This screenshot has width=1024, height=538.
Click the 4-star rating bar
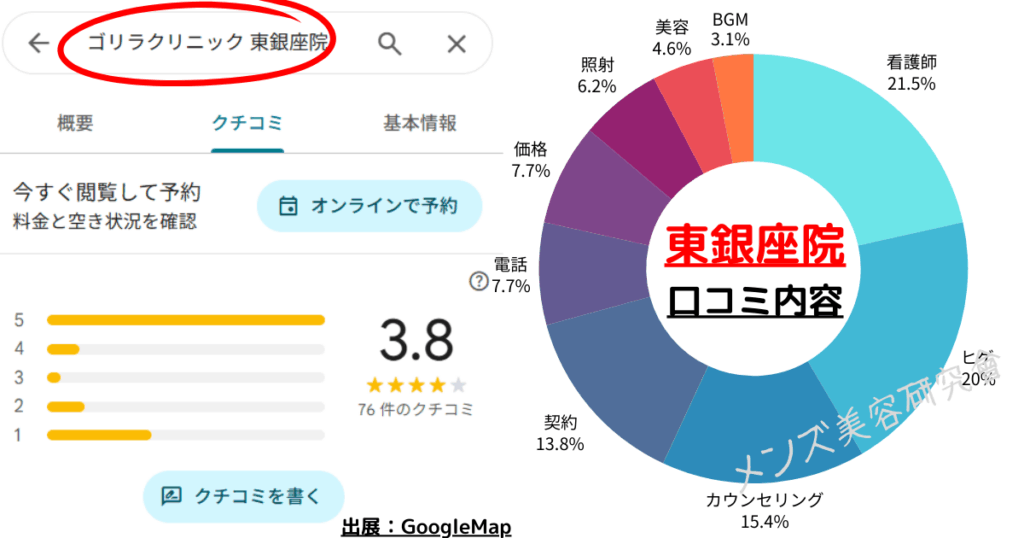pyautogui.click(x=186, y=349)
